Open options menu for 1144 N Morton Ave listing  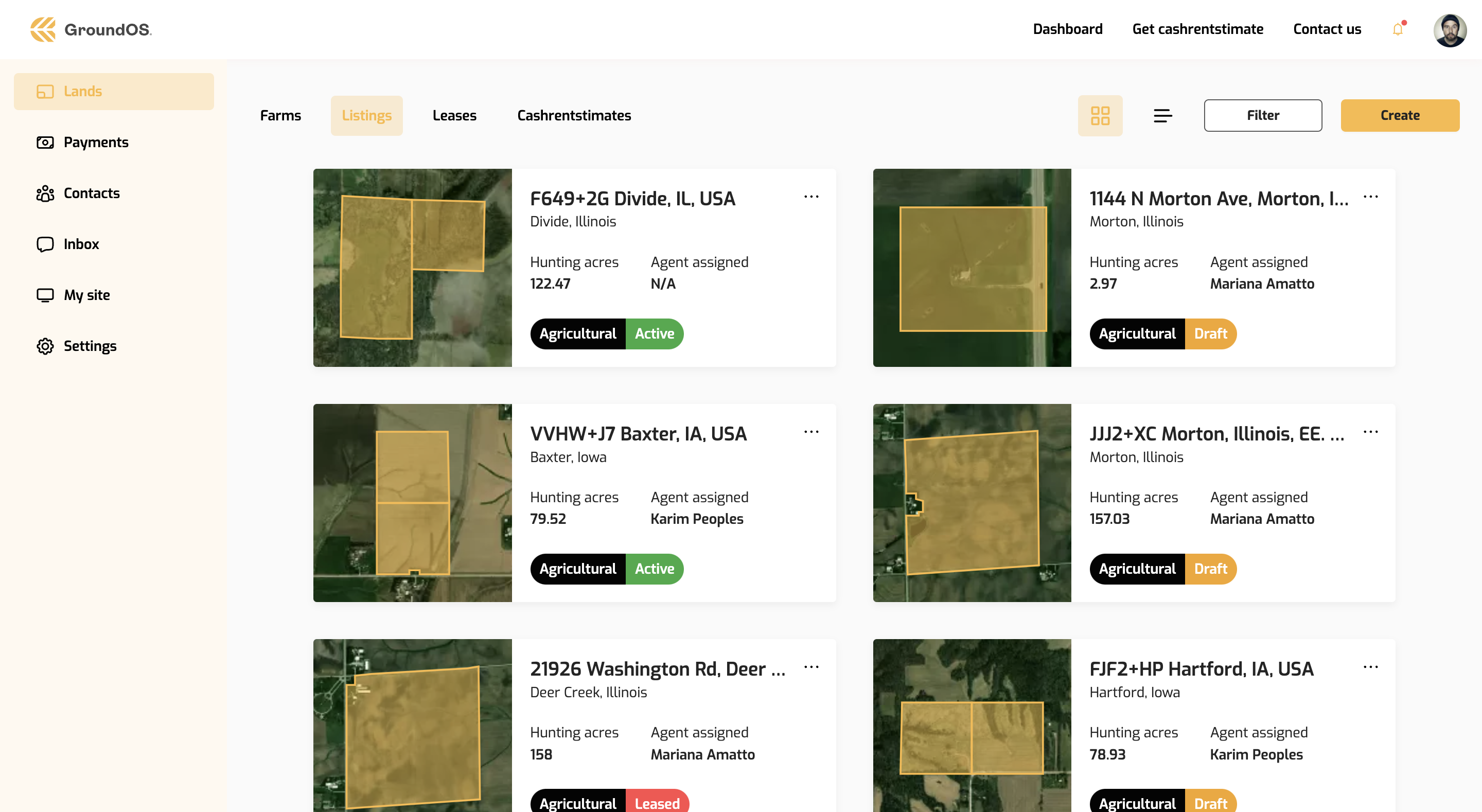tap(1370, 197)
